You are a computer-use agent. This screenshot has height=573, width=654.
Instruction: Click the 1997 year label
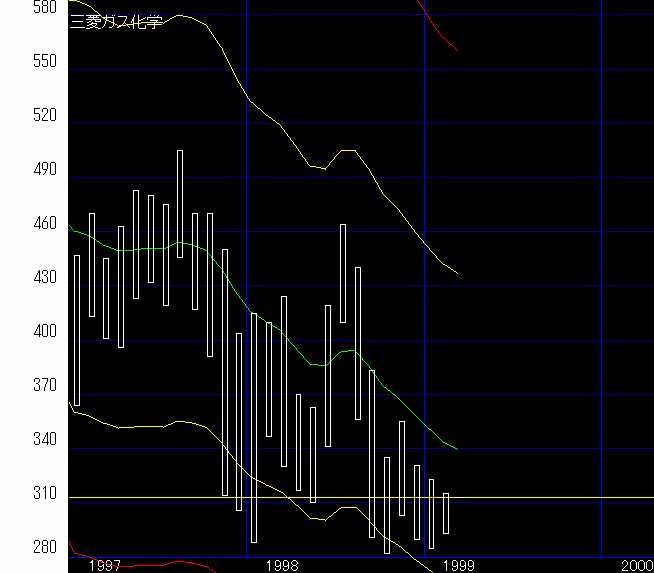click(105, 565)
